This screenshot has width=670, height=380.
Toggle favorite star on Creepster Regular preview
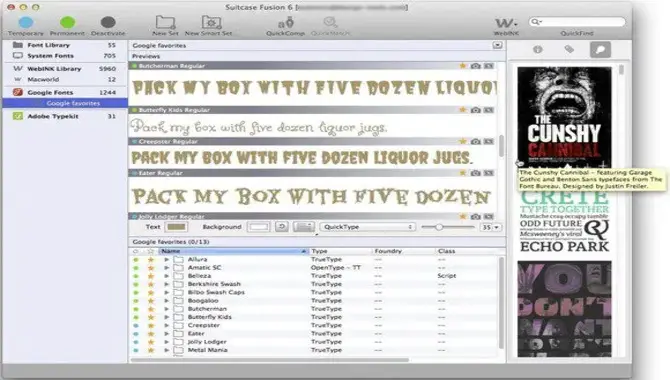click(x=463, y=141)
